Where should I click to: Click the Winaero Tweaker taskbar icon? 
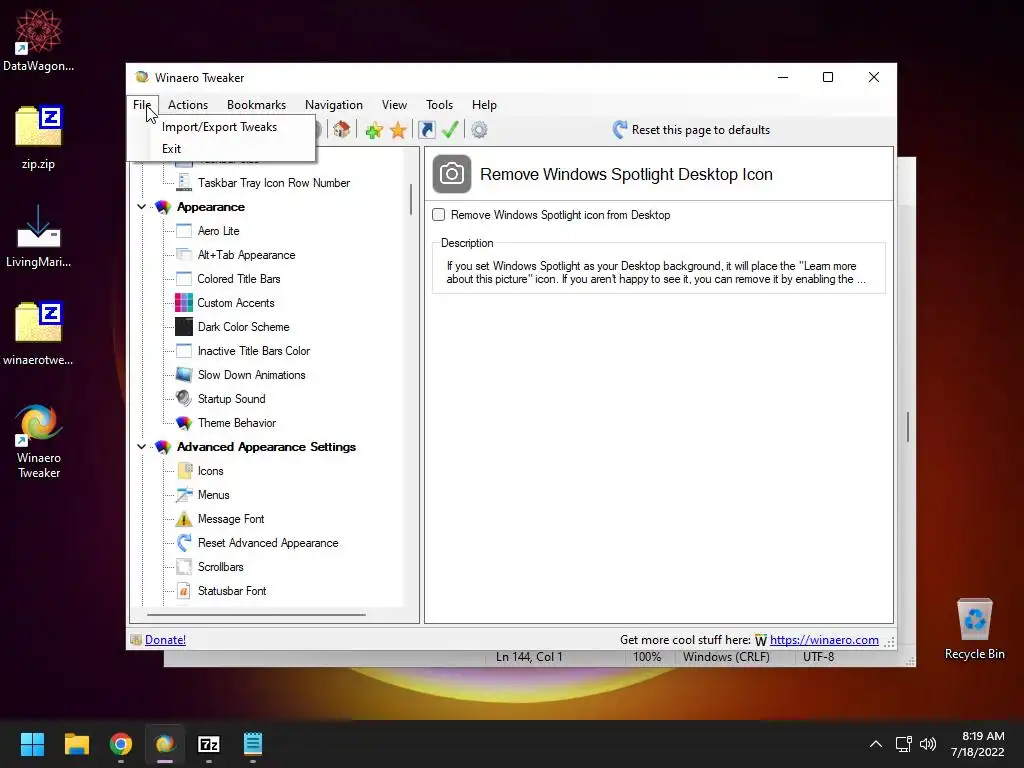(x=165, y=744)
